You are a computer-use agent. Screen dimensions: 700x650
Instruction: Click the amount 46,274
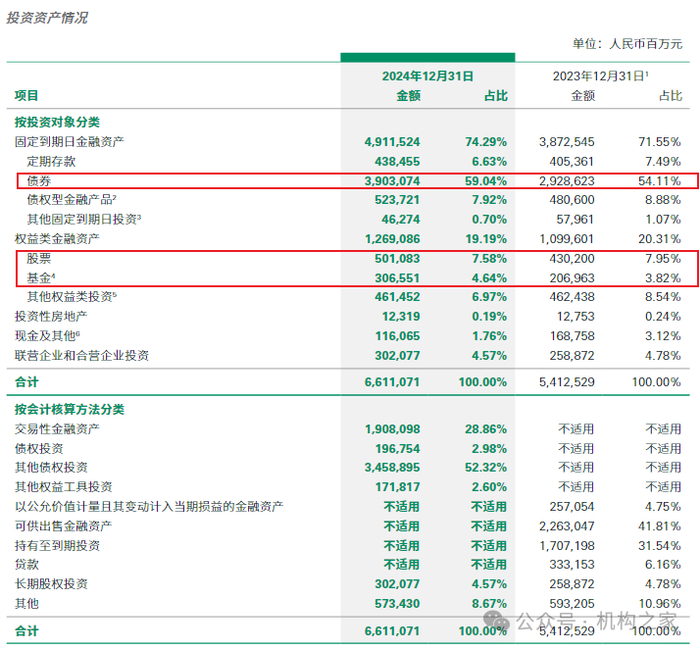point(400,219)
